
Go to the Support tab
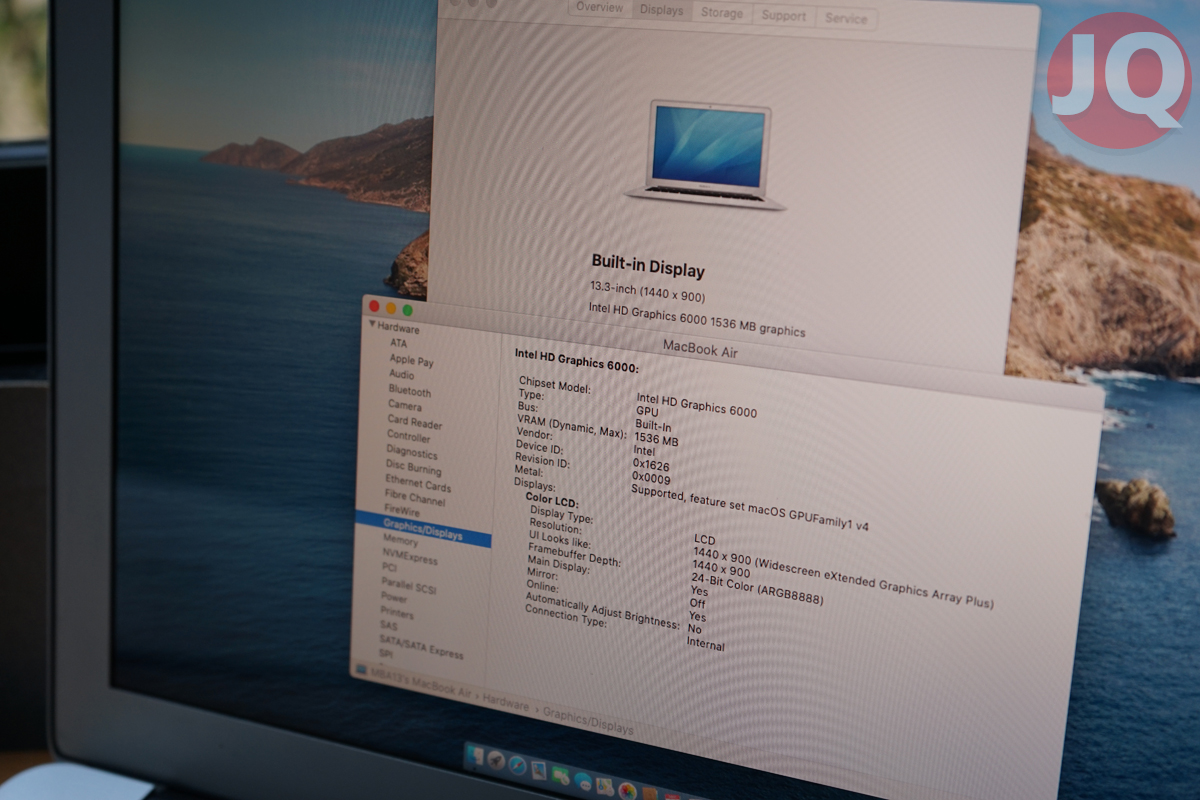(784, 15)
